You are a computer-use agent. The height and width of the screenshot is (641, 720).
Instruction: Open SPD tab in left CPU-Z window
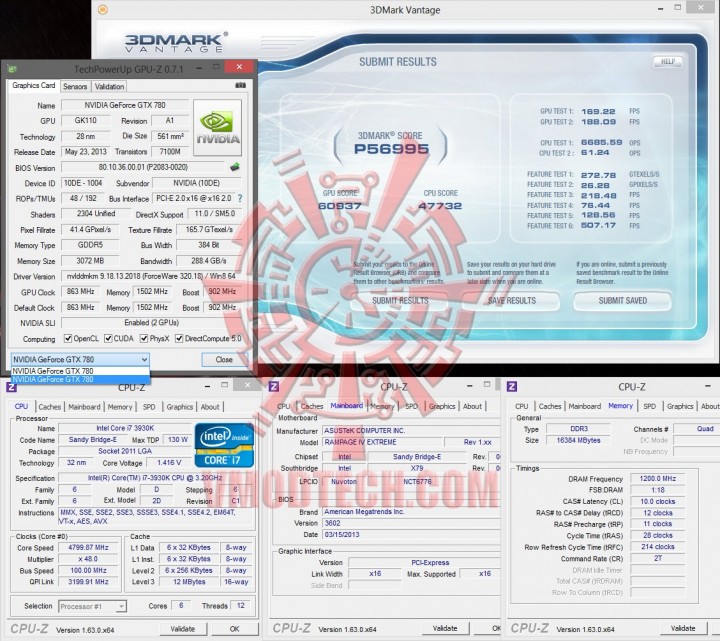tap(149, 407)
